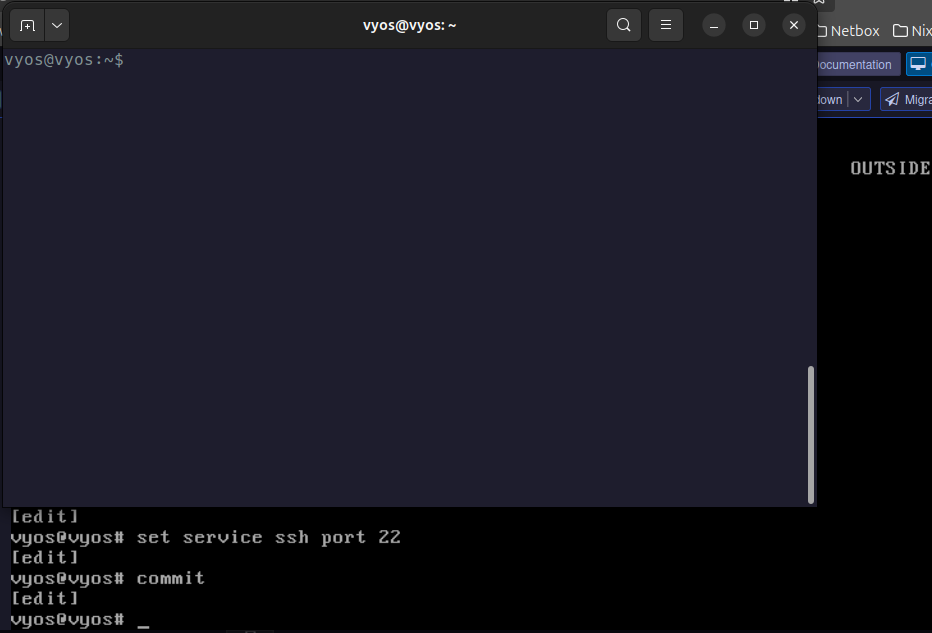Click the Migrate paper plane button
Viewport: 932px width, 633px height.
(x=906, y=99)
